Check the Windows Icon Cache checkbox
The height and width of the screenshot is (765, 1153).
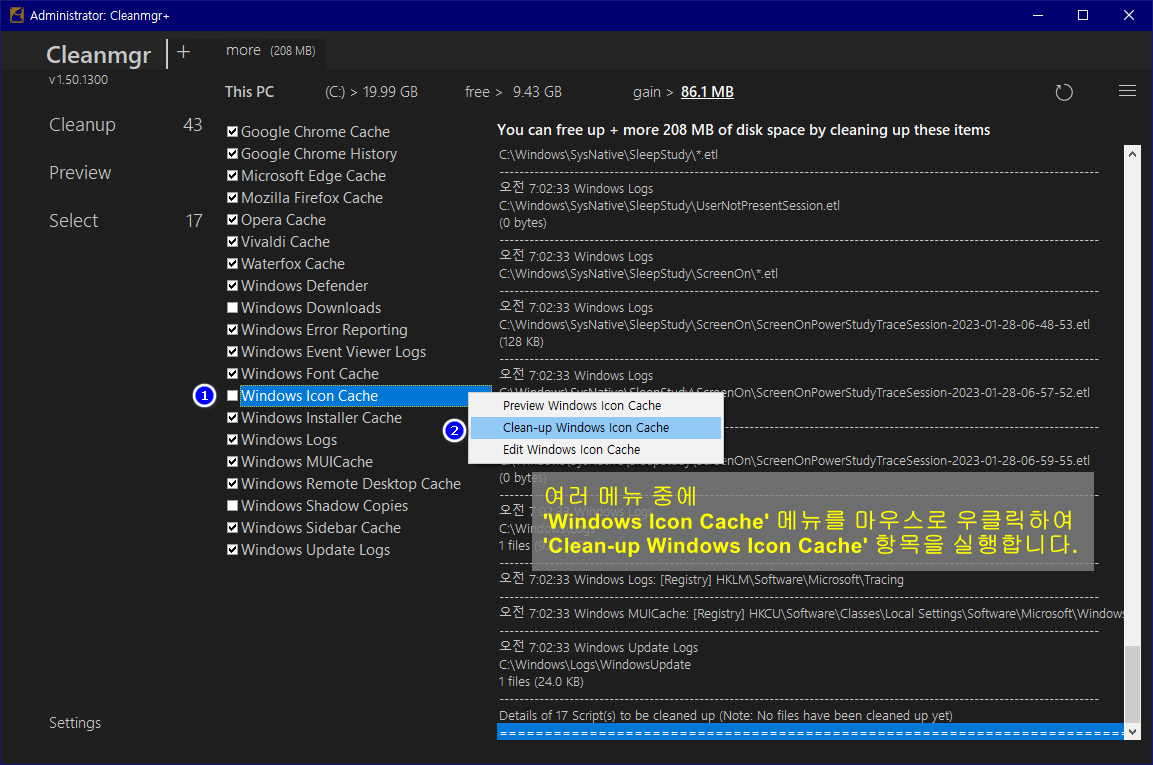coord(232,396)
